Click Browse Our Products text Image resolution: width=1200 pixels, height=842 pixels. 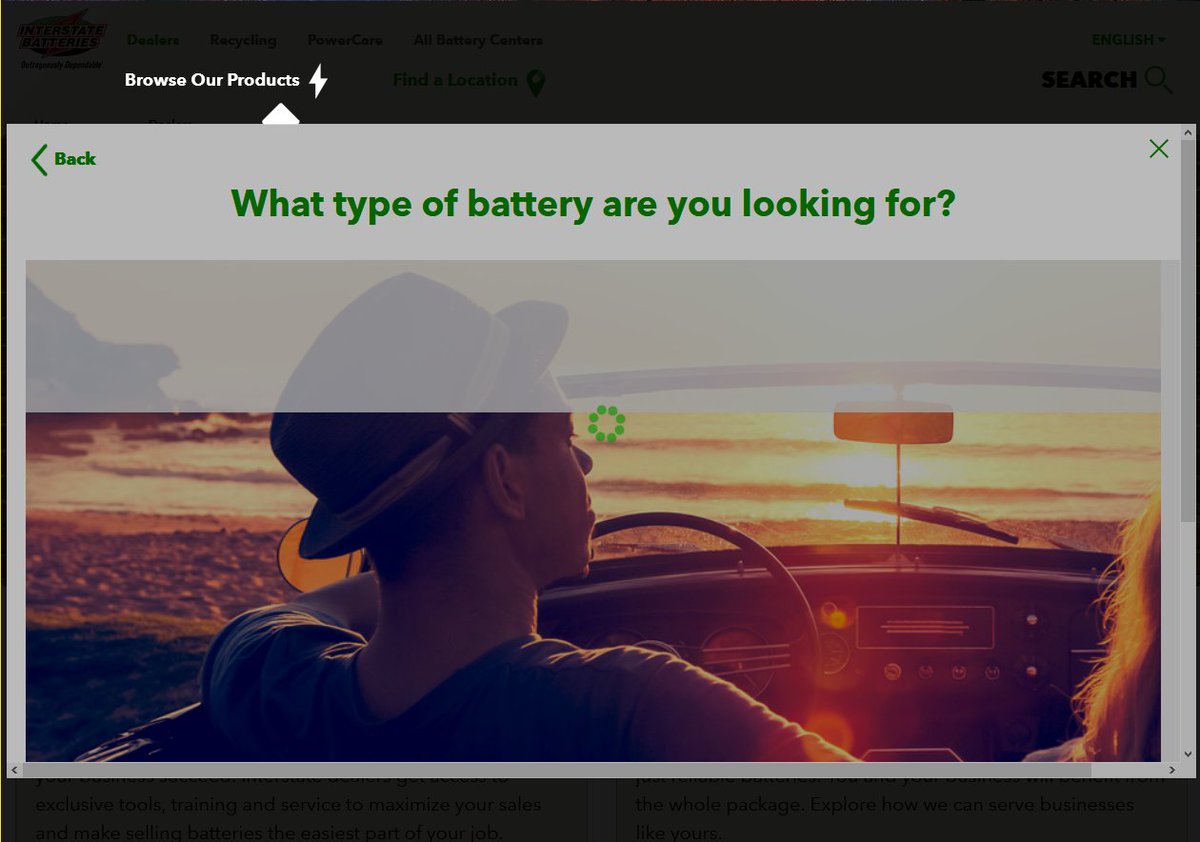tap(212, 80)
